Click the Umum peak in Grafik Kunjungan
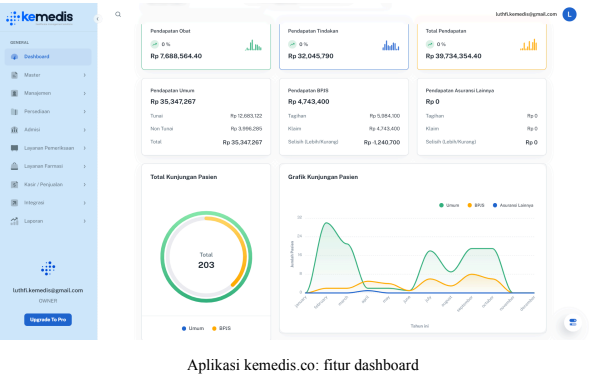 tap(327, 223)
